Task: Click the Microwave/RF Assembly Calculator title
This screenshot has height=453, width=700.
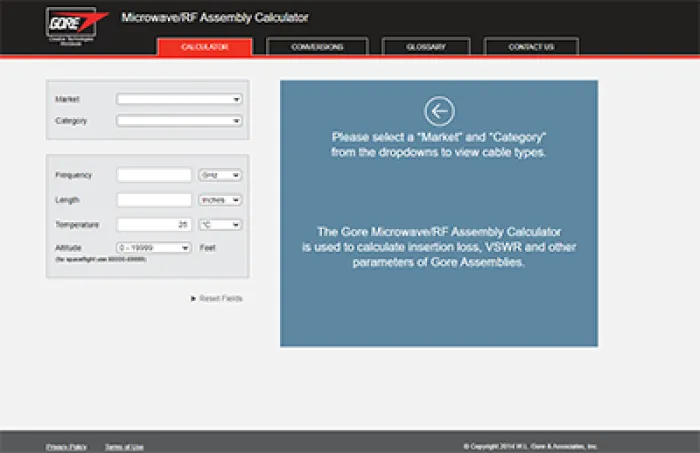Action: (215, 17)
